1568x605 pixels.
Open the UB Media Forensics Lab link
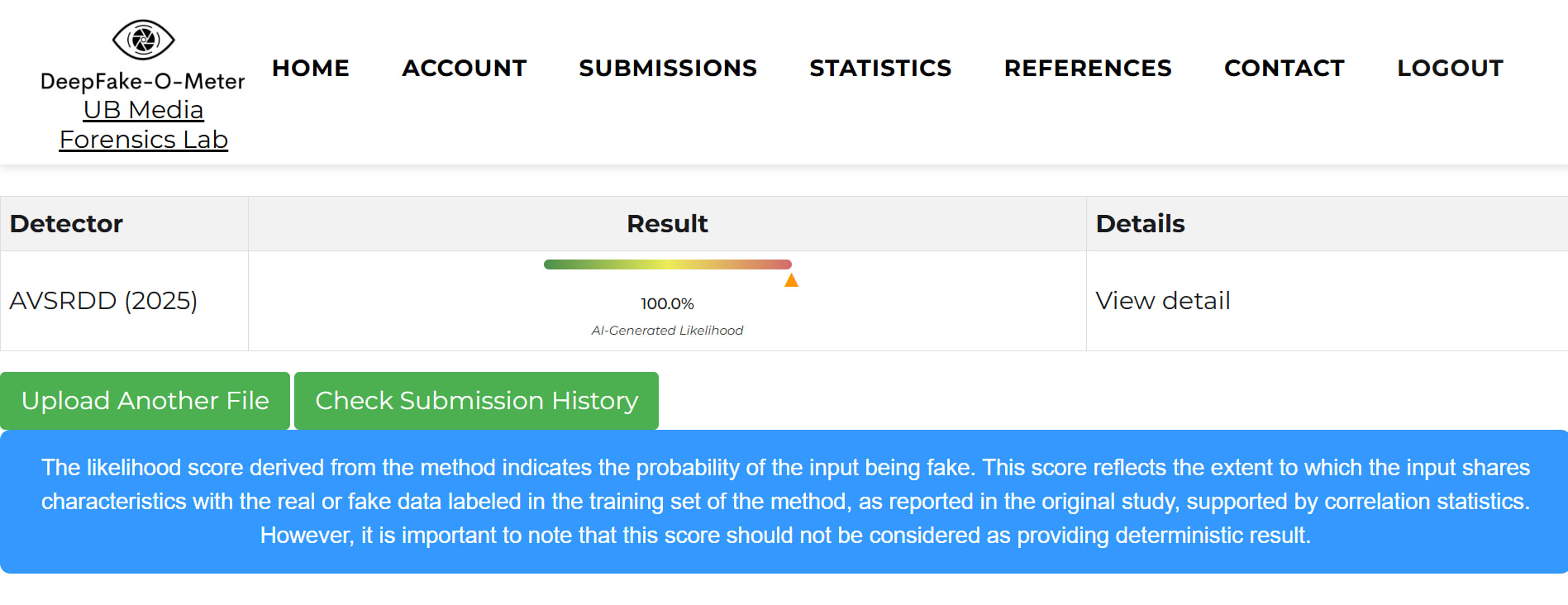tap(143, 125)
